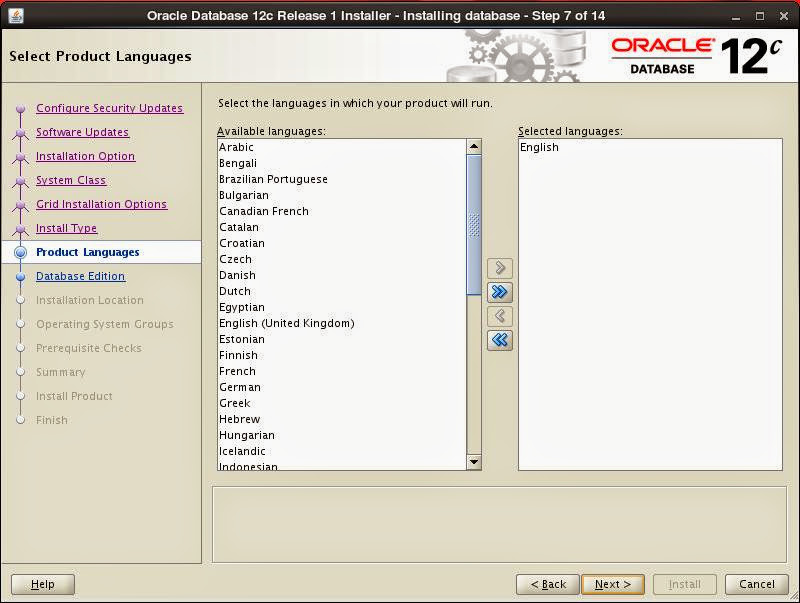
Task: Maximize the installer window
Action: pos(760,16)
